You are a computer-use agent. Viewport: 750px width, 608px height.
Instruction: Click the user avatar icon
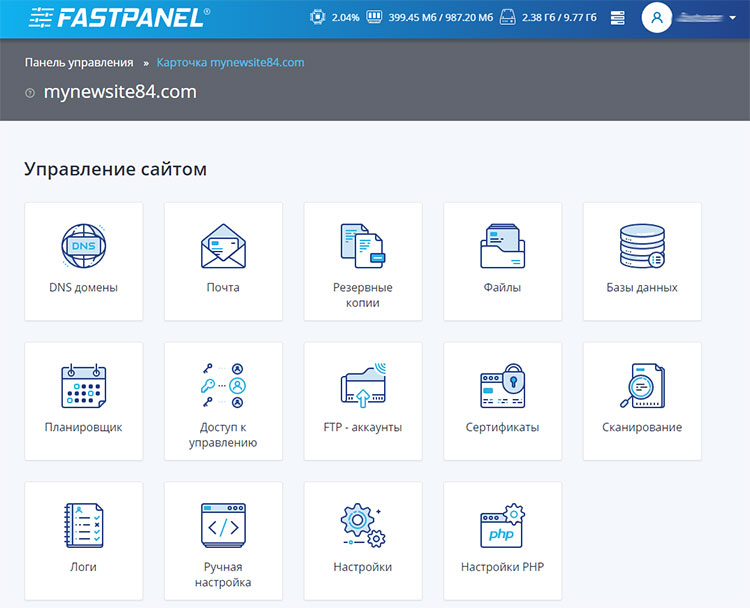point(656,18)
